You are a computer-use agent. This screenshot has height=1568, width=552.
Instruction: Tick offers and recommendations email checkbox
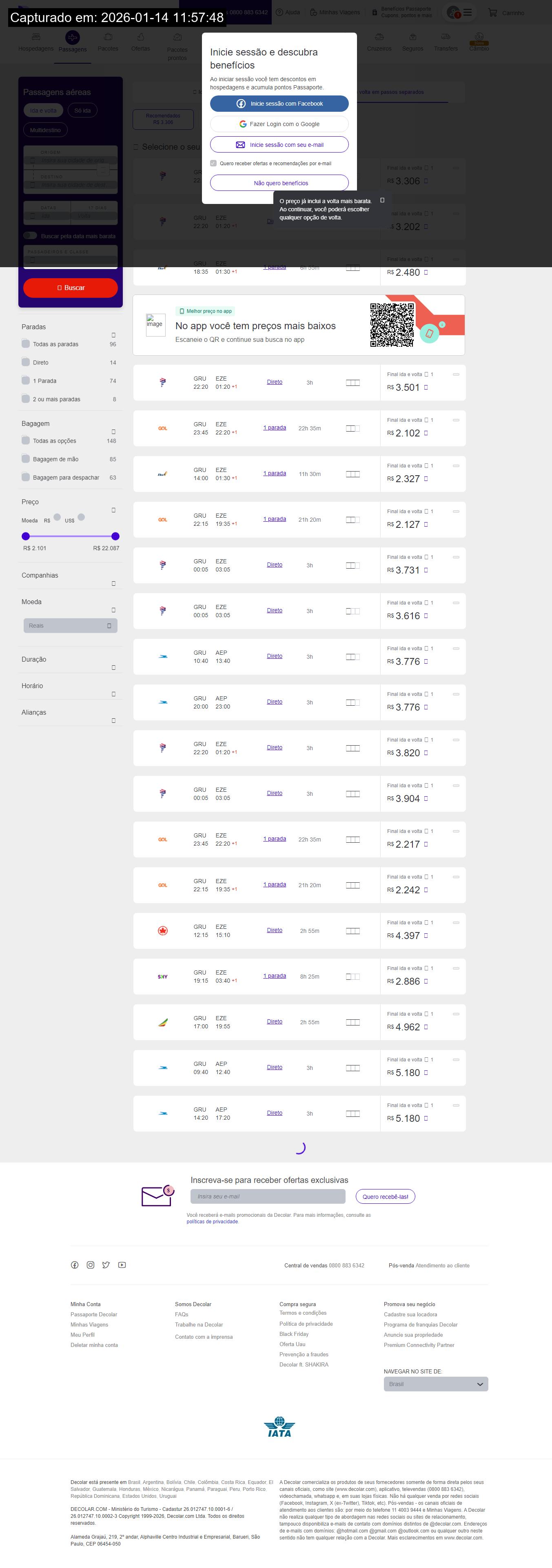213,163
